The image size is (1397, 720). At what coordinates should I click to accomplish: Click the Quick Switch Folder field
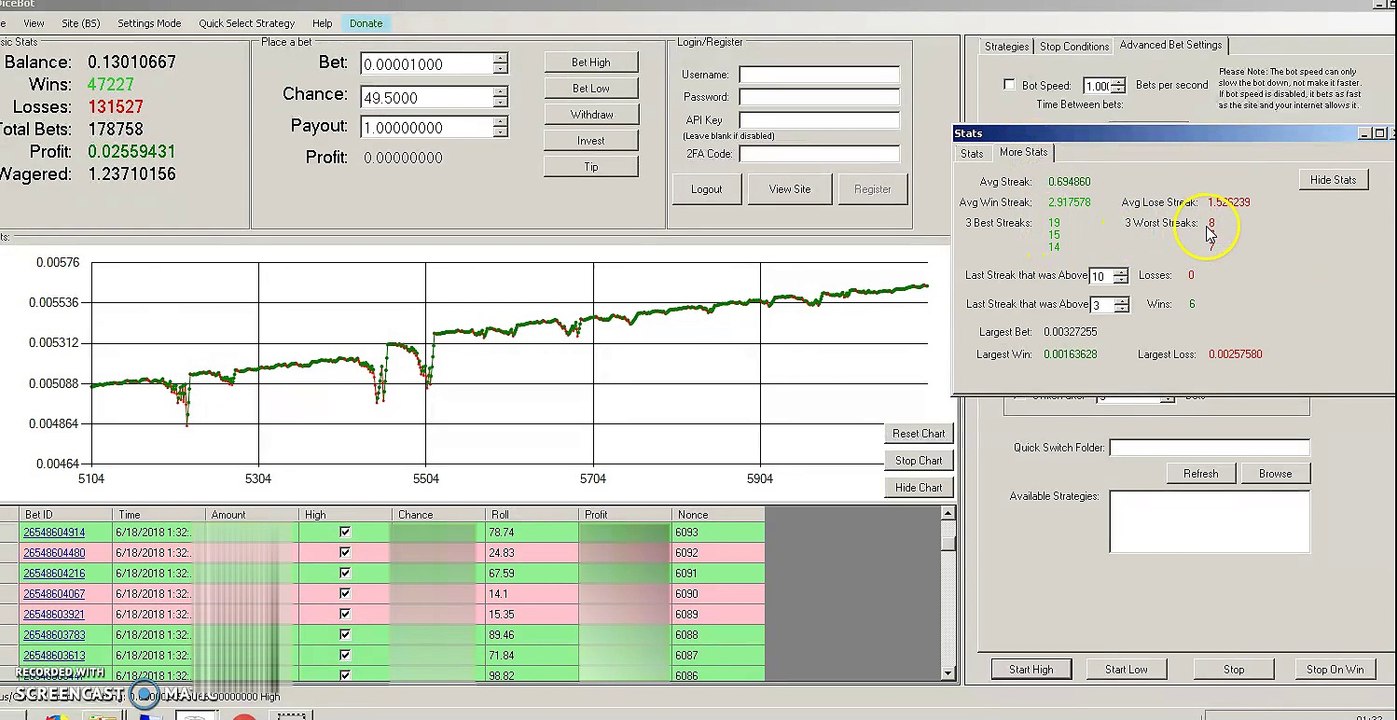[x=1209, y=447]
